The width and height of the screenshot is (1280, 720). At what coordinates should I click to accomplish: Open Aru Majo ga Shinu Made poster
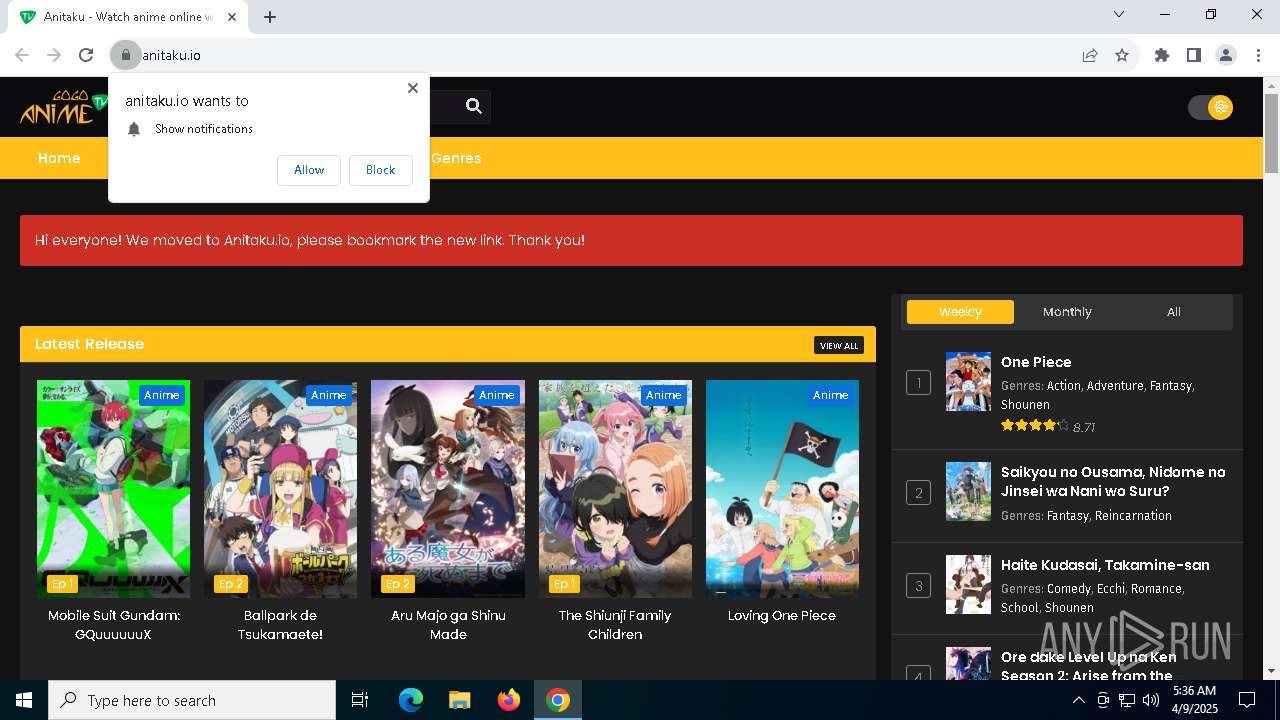pyautogui.click(x=448, y=489)
